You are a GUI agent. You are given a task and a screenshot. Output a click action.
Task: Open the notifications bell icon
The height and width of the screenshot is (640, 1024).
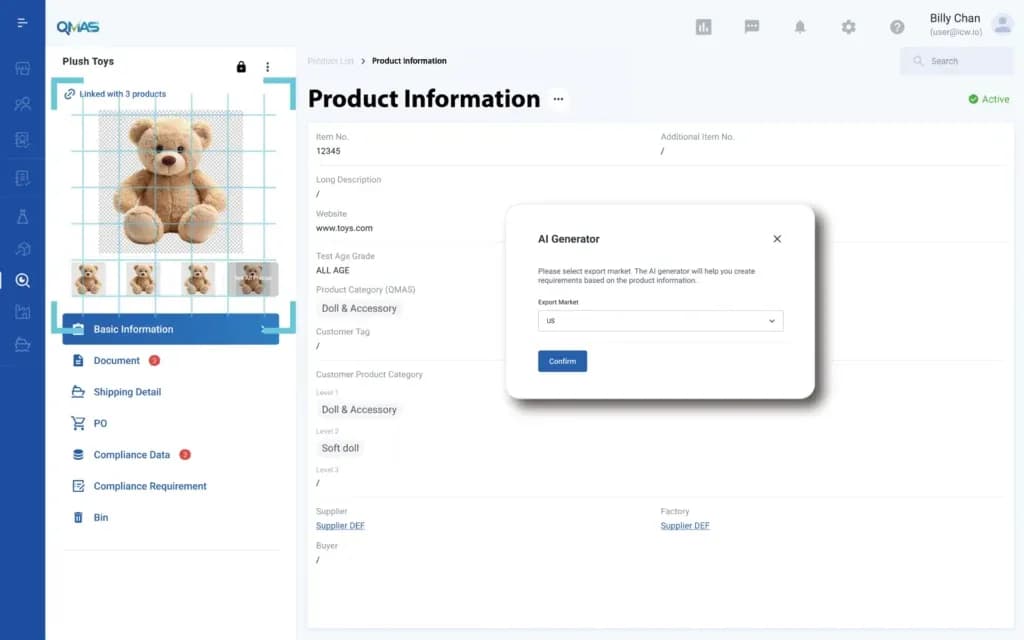tap(800, 27)
